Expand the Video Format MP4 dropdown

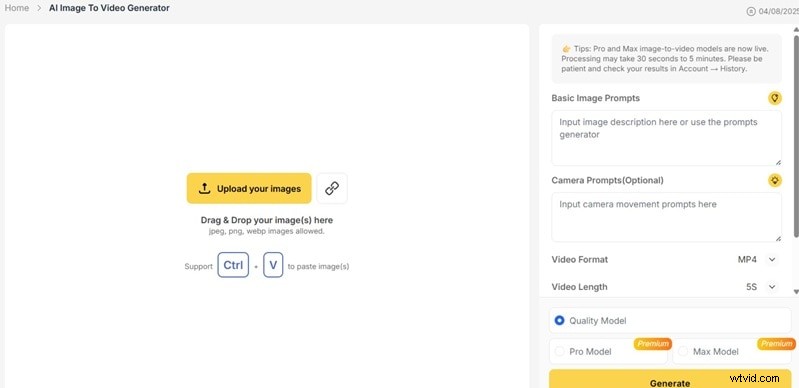[772, 260]
